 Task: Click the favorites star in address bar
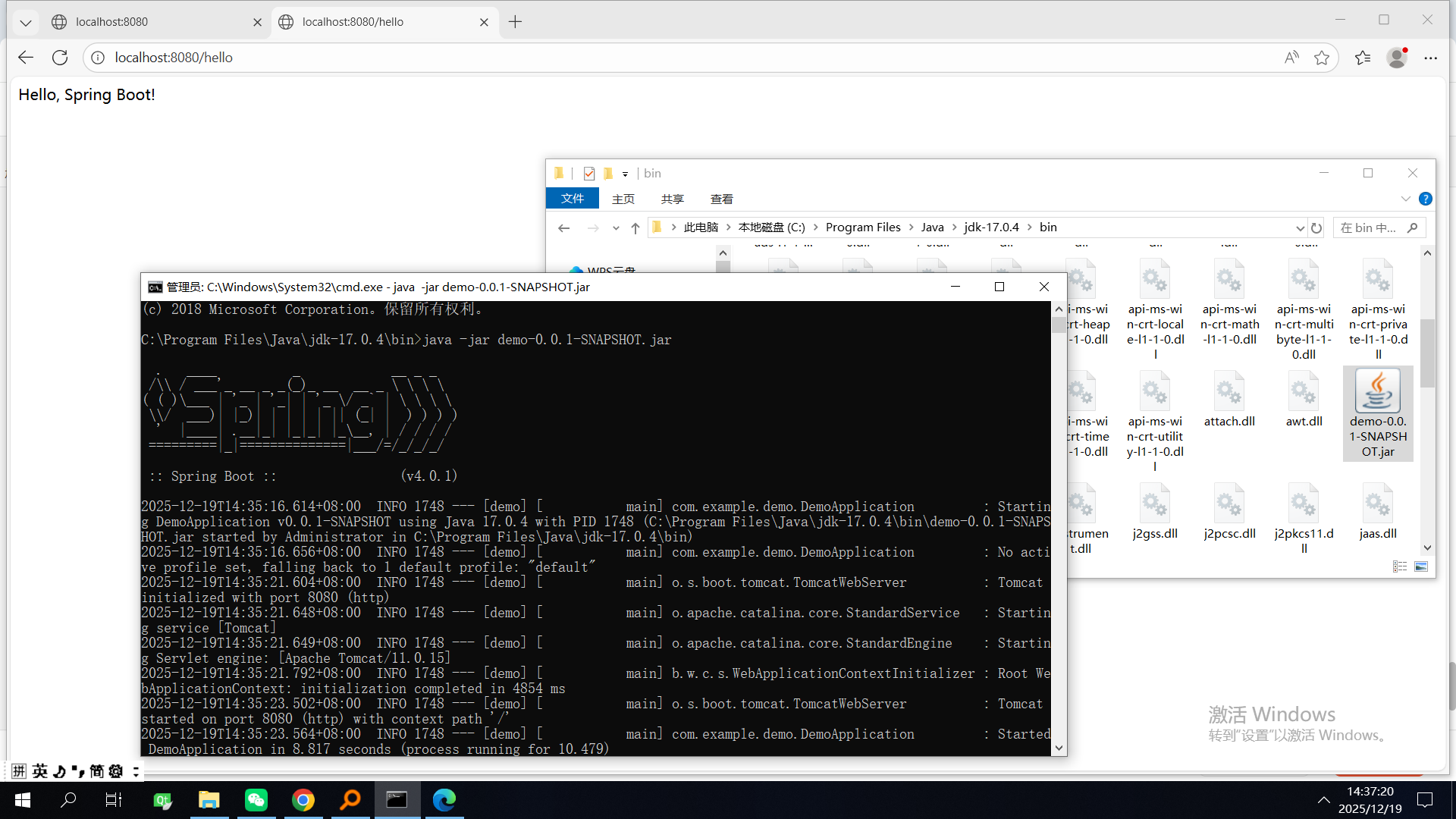click(x=1322, y=58)
